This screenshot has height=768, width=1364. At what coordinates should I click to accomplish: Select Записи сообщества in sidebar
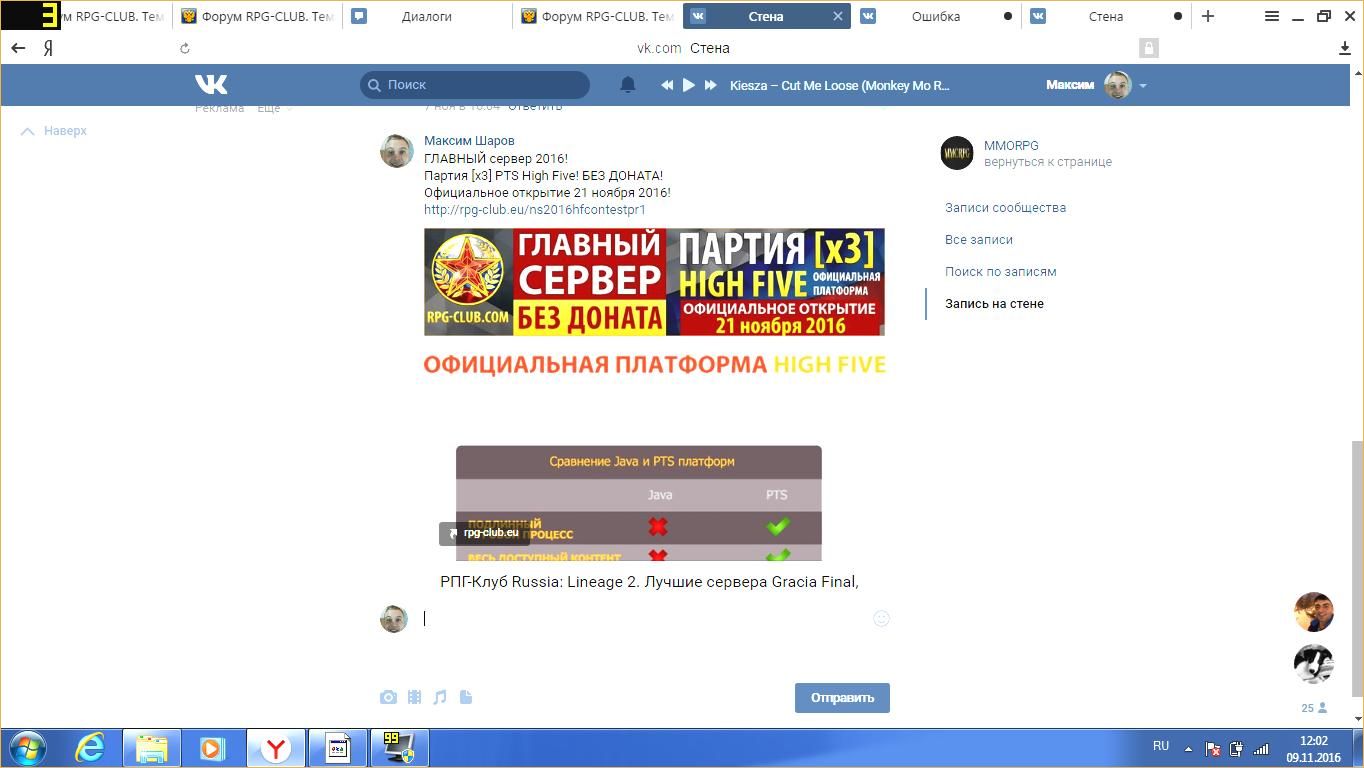[x=1005, y=208]
